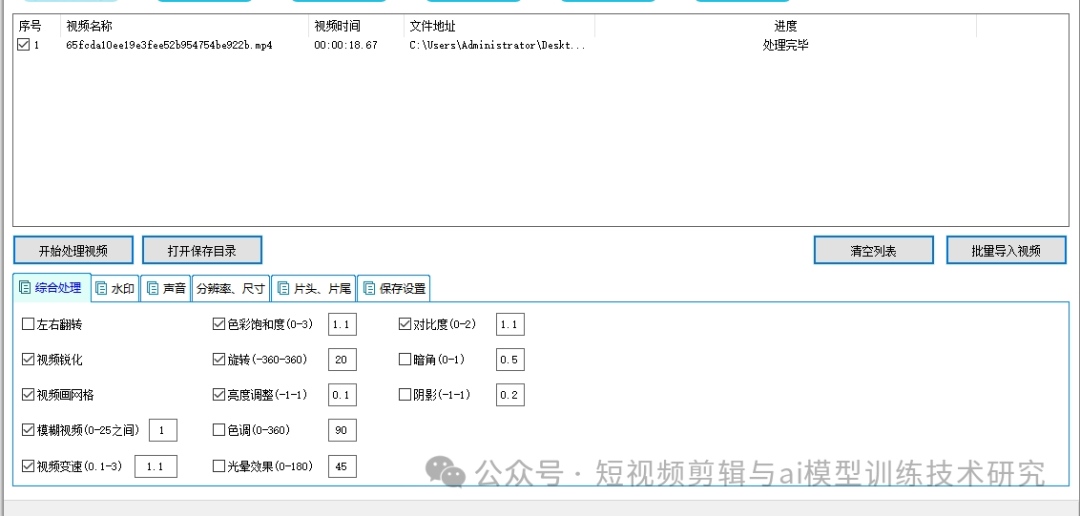The height and width of the screenshot is (516, 1080).
Task: Click the 阴影 field showing 0.2
Action: pos(510,395)
